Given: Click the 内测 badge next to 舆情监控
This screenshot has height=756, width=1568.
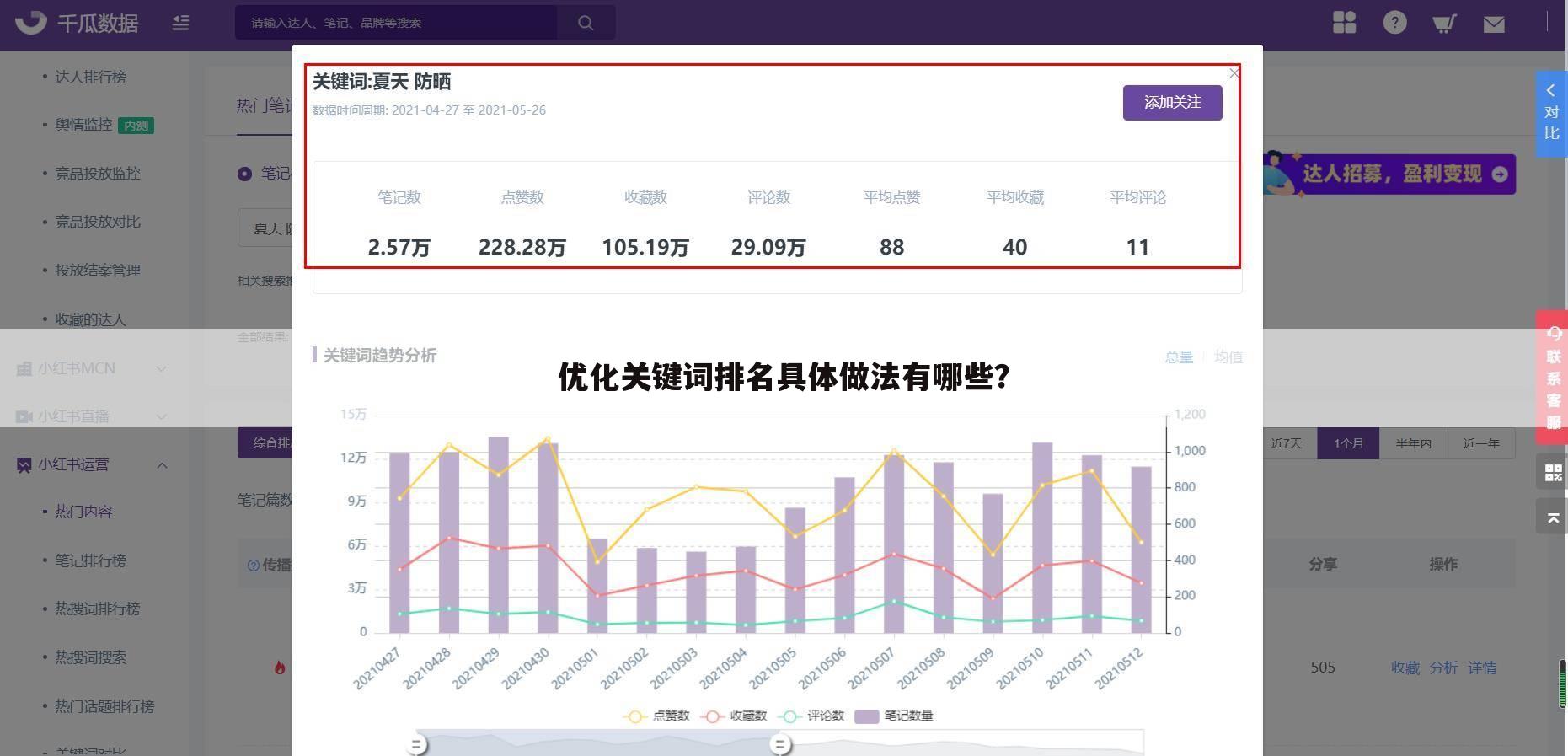Looking at the screenshot, I should [136, 126].
